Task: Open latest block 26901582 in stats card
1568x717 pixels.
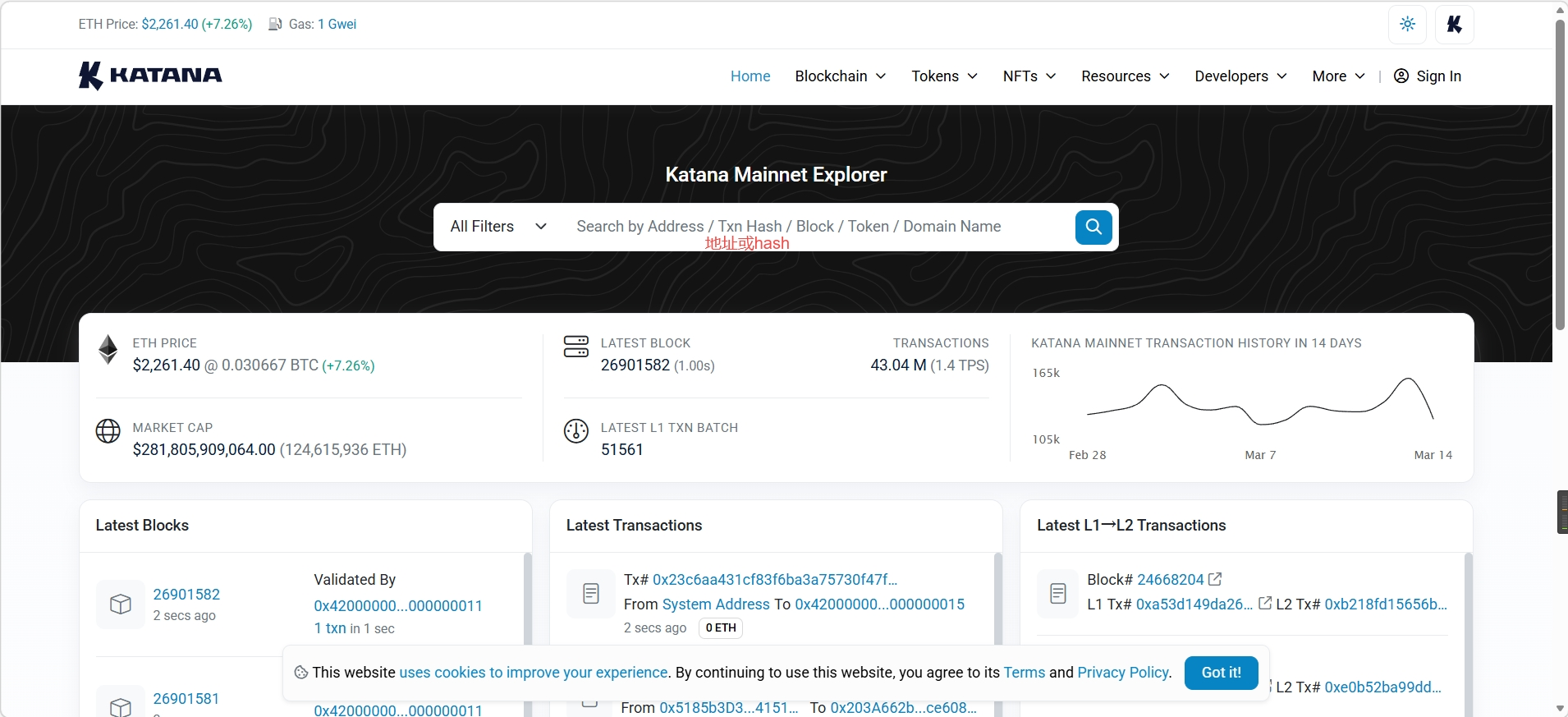Action: [x=635, y=365]
